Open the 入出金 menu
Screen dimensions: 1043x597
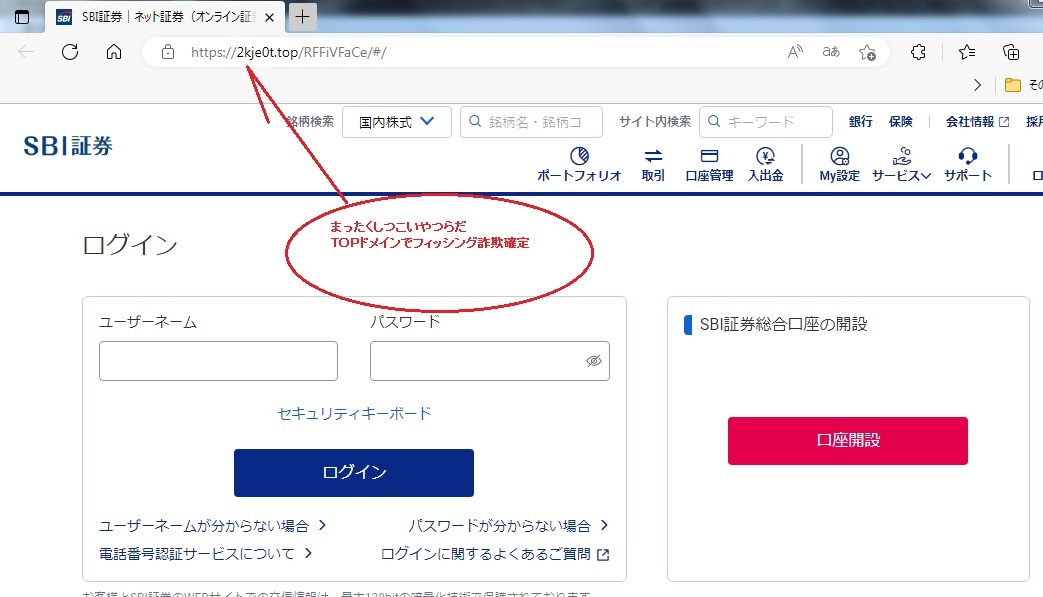click(766, 164)
